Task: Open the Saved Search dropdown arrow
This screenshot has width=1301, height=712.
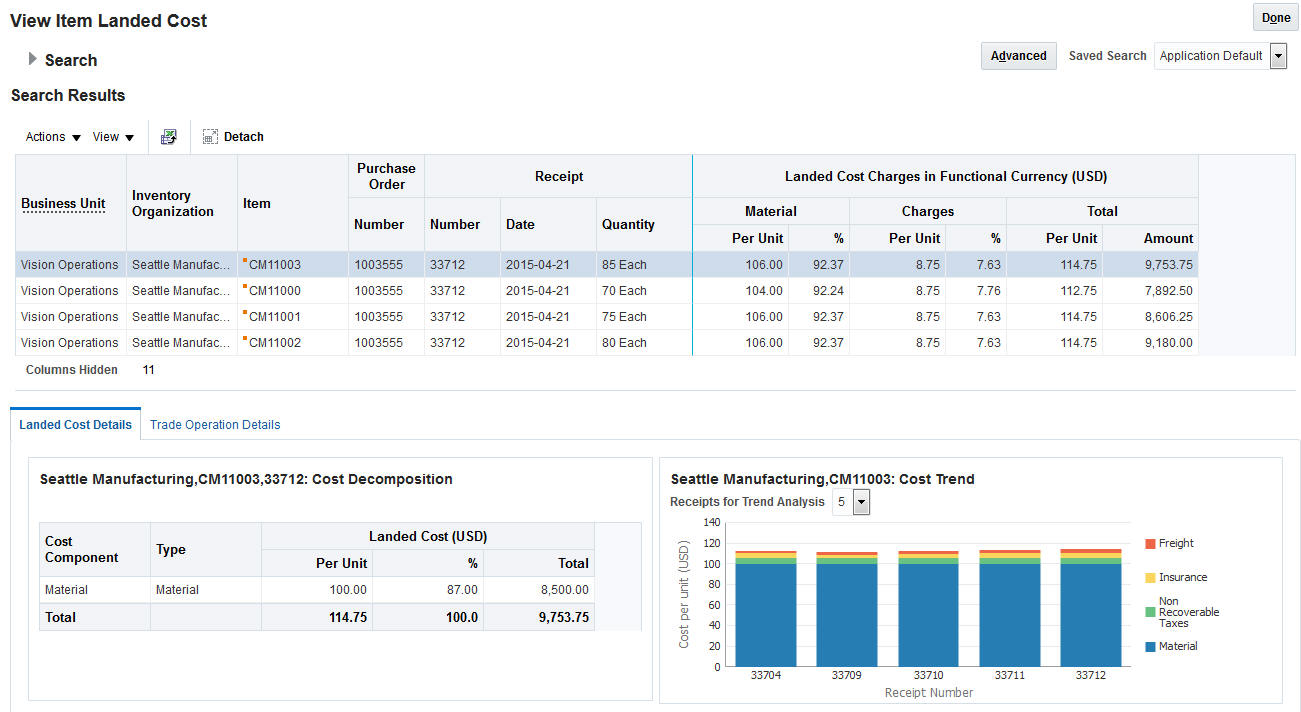Action: point(1278,56)
